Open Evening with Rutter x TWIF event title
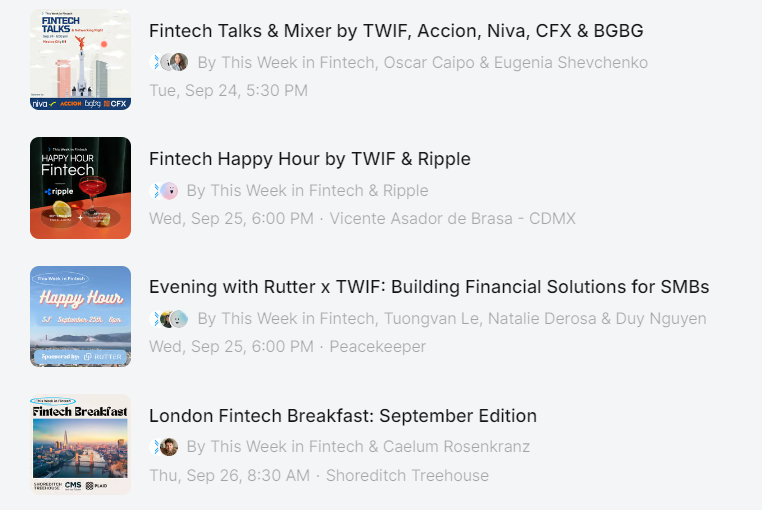Viewport: 762px width, 510px height. (429, 287)
